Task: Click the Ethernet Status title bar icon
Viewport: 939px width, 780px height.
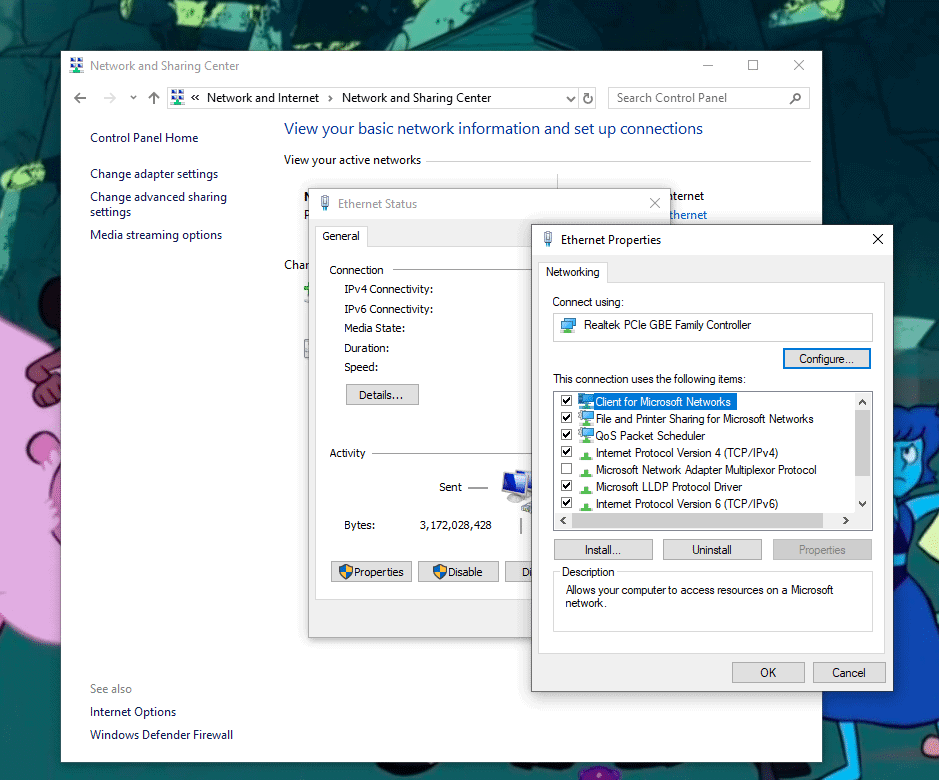Action: tap(325, 203)
